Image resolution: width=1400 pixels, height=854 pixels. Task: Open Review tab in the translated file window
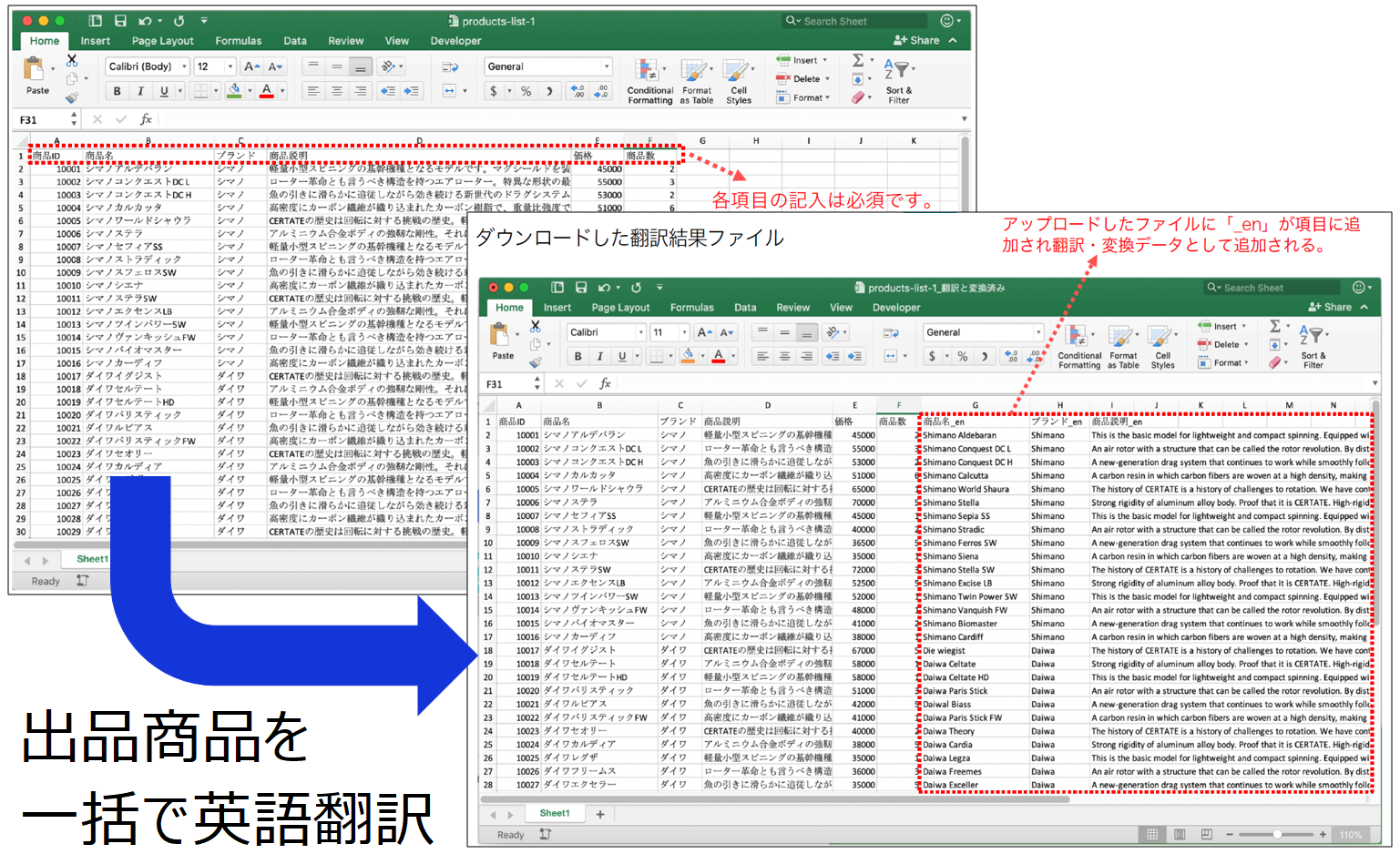pyautogui.click(x=792, y=308)
